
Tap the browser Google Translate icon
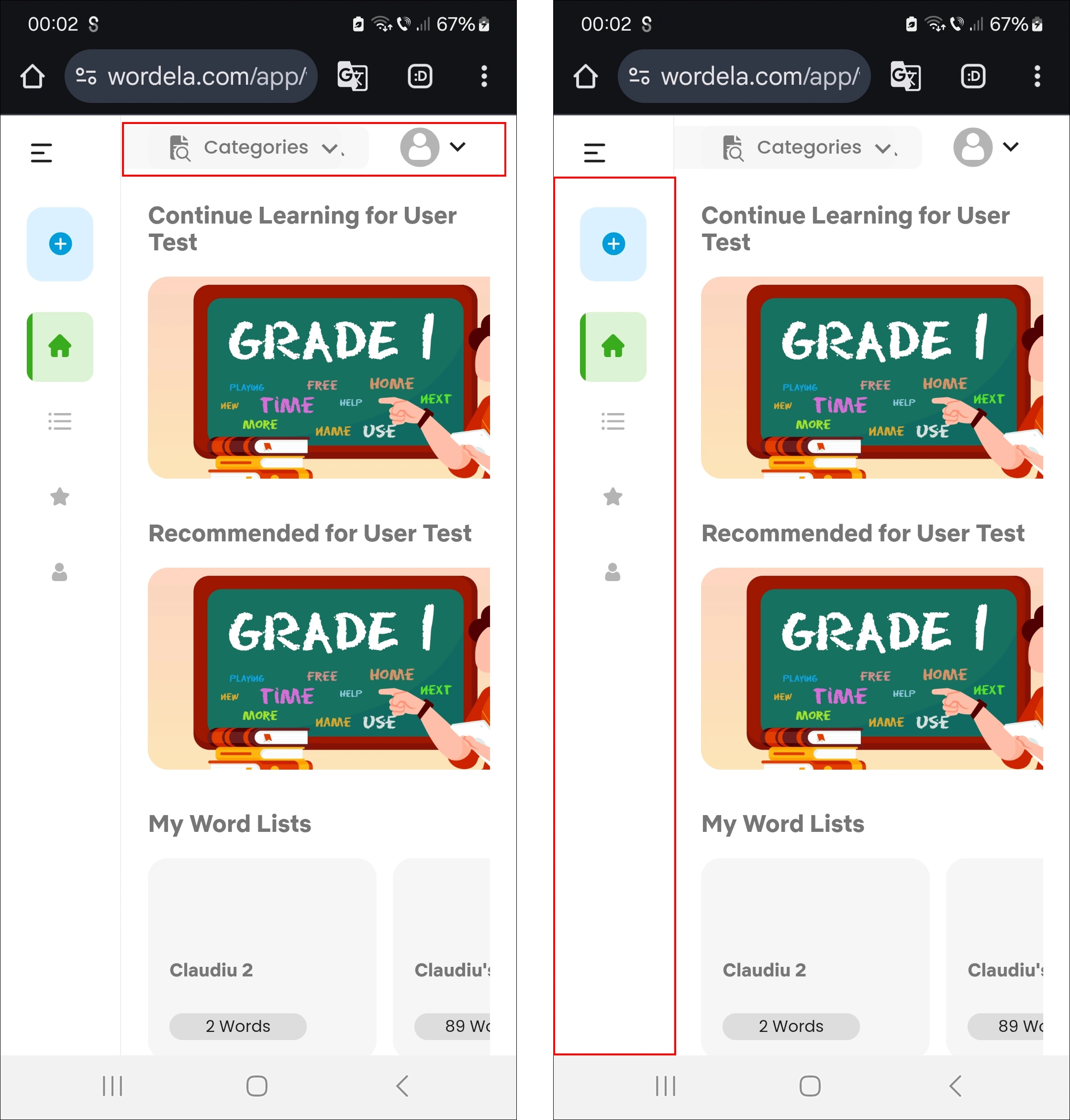352,76
